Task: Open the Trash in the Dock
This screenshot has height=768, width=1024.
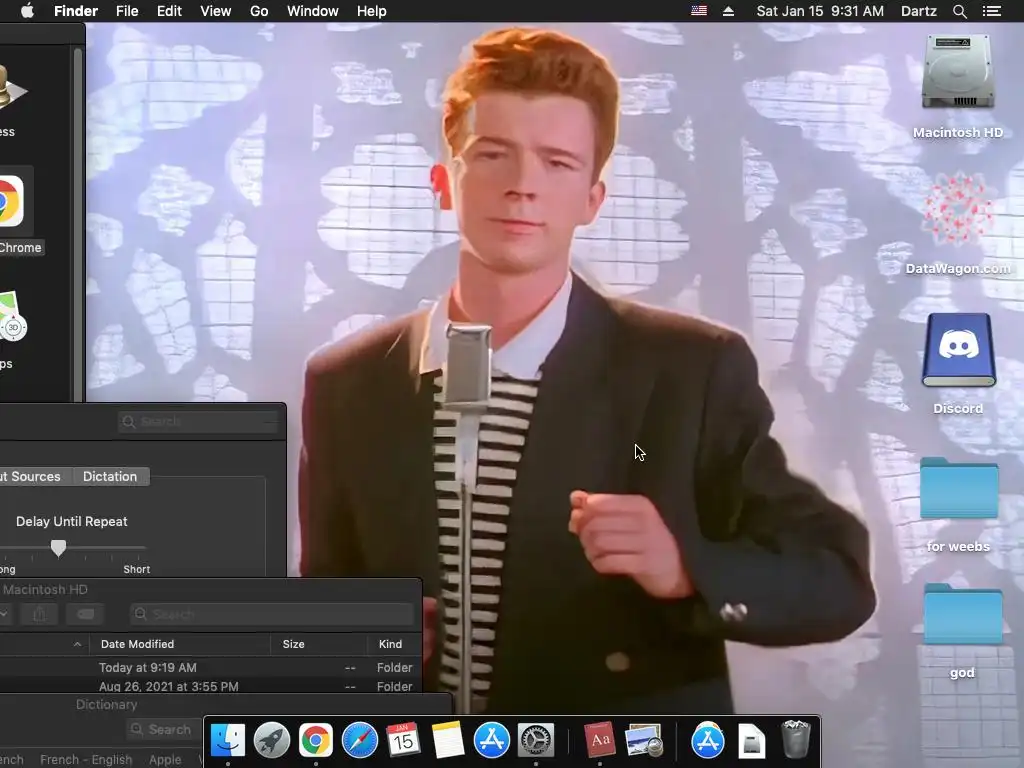Action: (795, 741)
